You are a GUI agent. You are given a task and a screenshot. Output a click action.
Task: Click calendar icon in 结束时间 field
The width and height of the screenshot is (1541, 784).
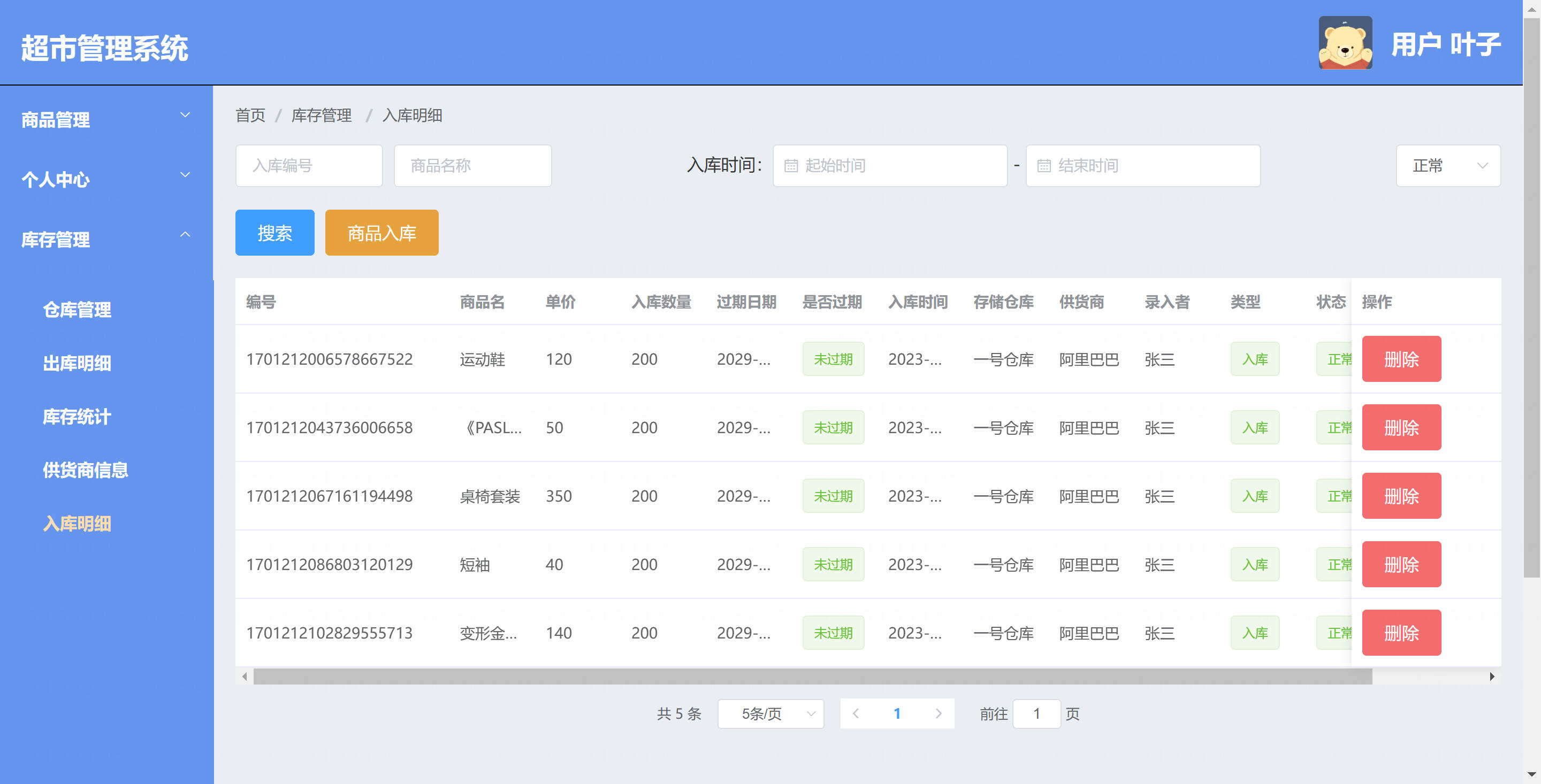click(x=1044, y=166)
